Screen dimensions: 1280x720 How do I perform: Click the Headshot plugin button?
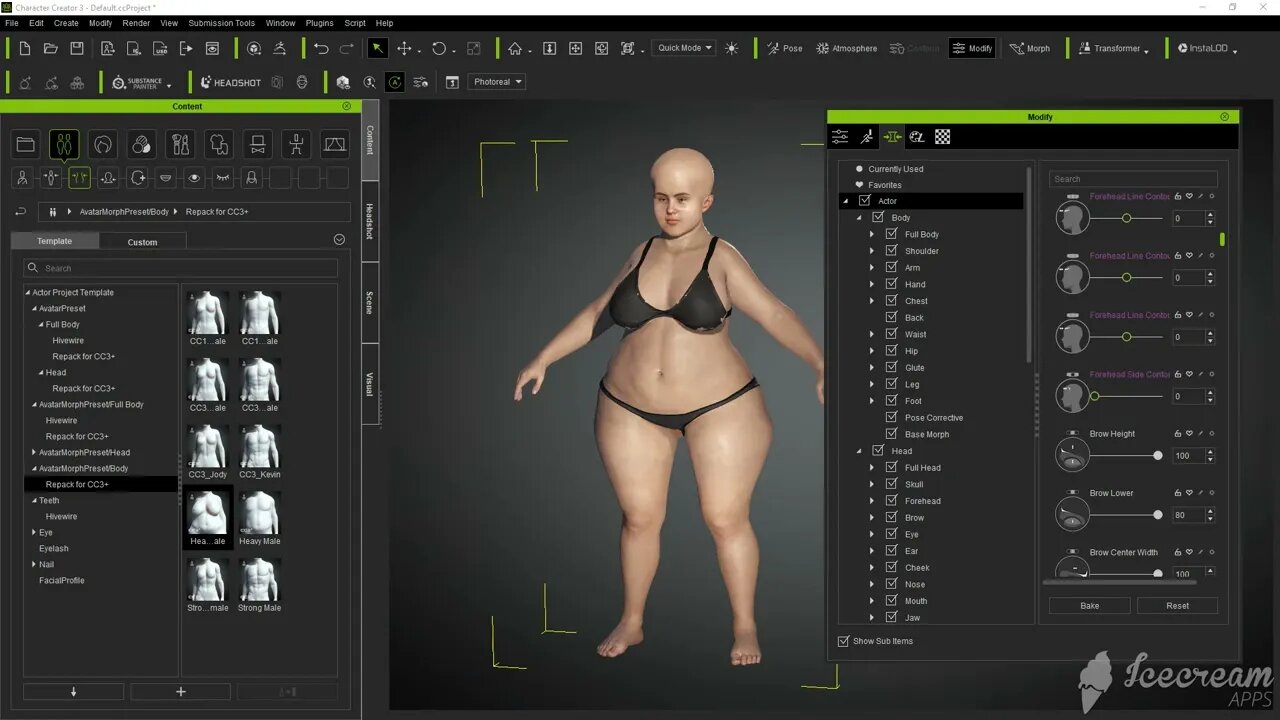230,82
